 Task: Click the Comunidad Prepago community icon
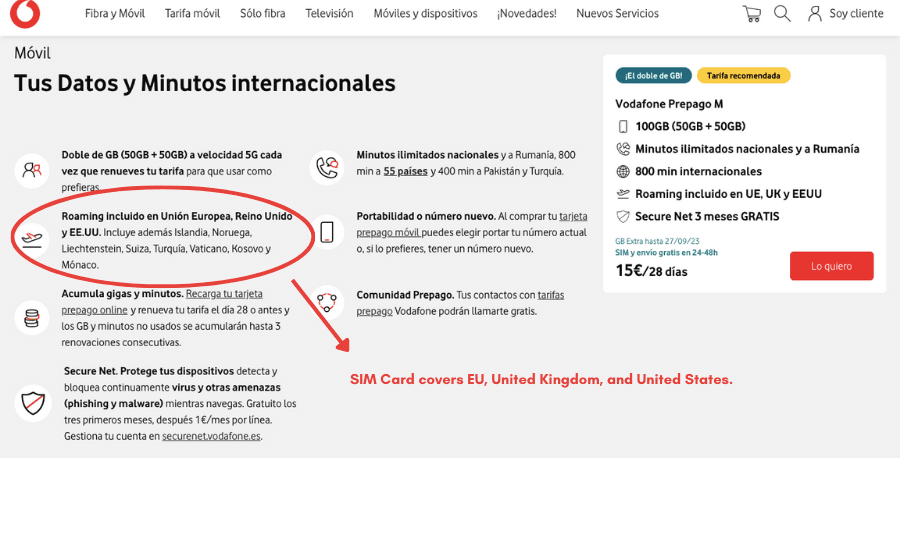[x=327, y=301]
